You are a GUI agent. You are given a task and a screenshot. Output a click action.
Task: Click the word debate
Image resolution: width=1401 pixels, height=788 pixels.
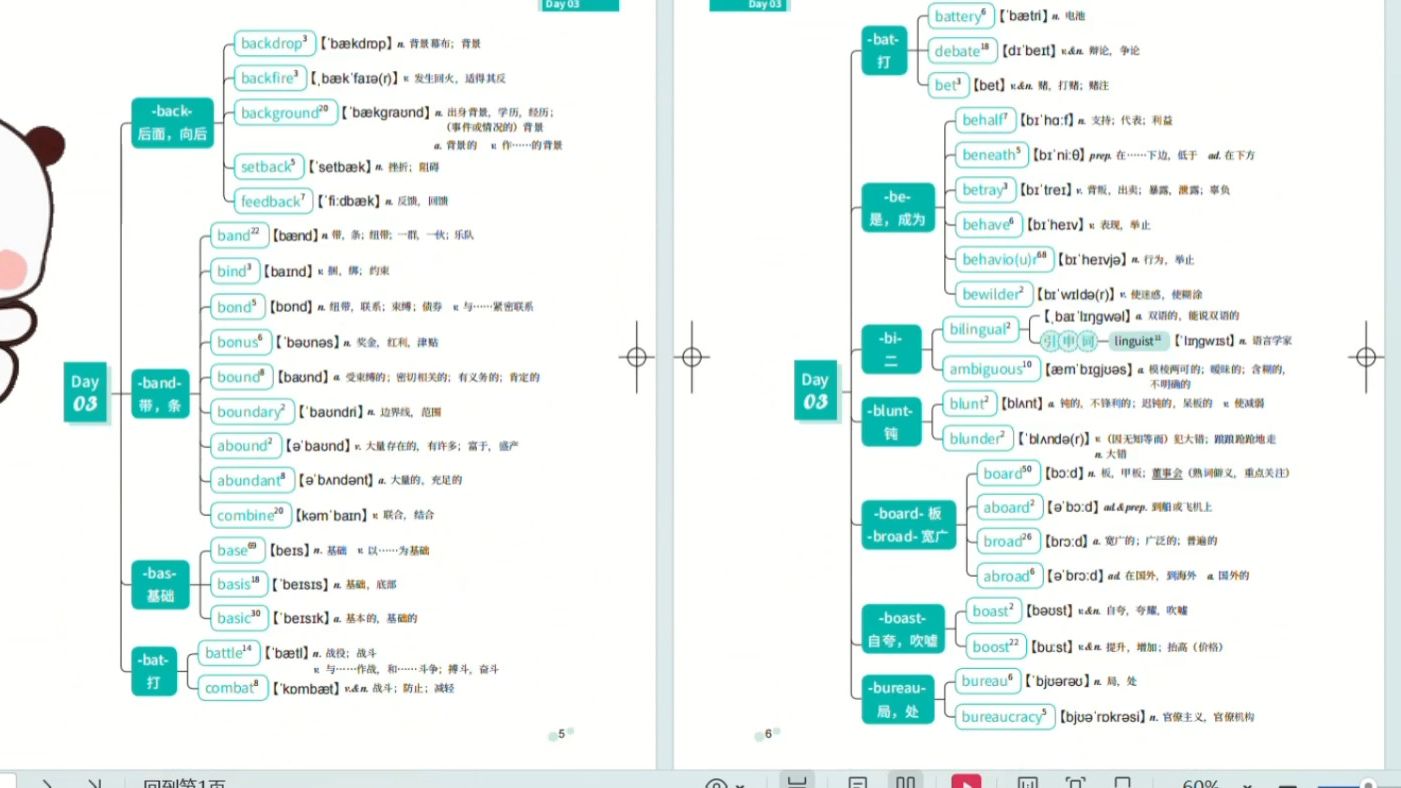[x=961, y=51]
